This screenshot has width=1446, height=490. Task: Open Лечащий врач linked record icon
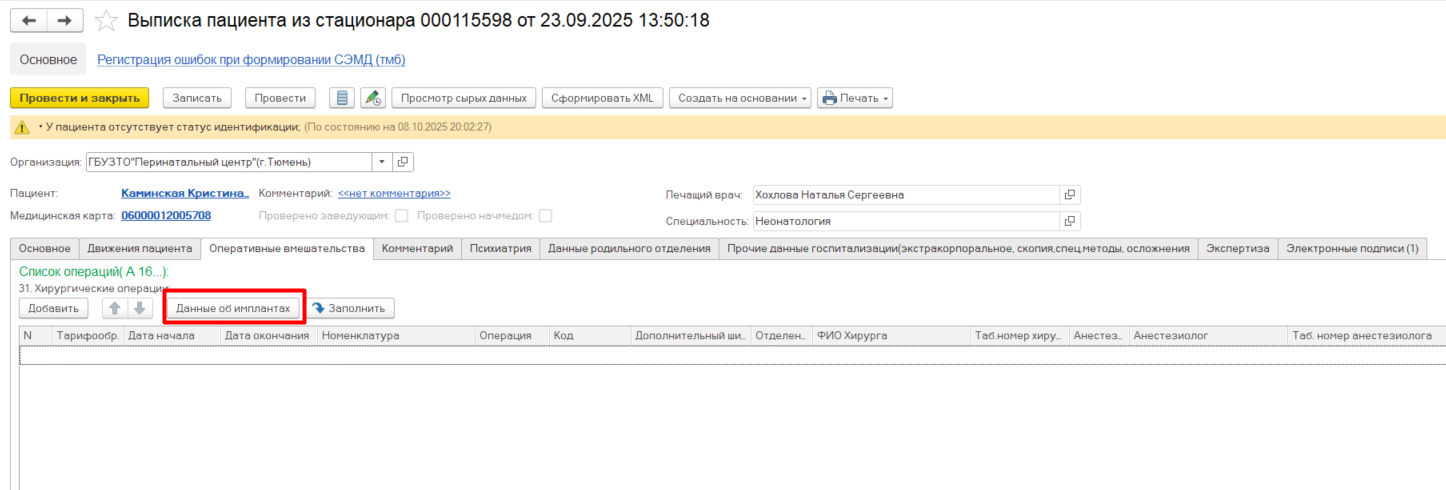pos(1069,195)
